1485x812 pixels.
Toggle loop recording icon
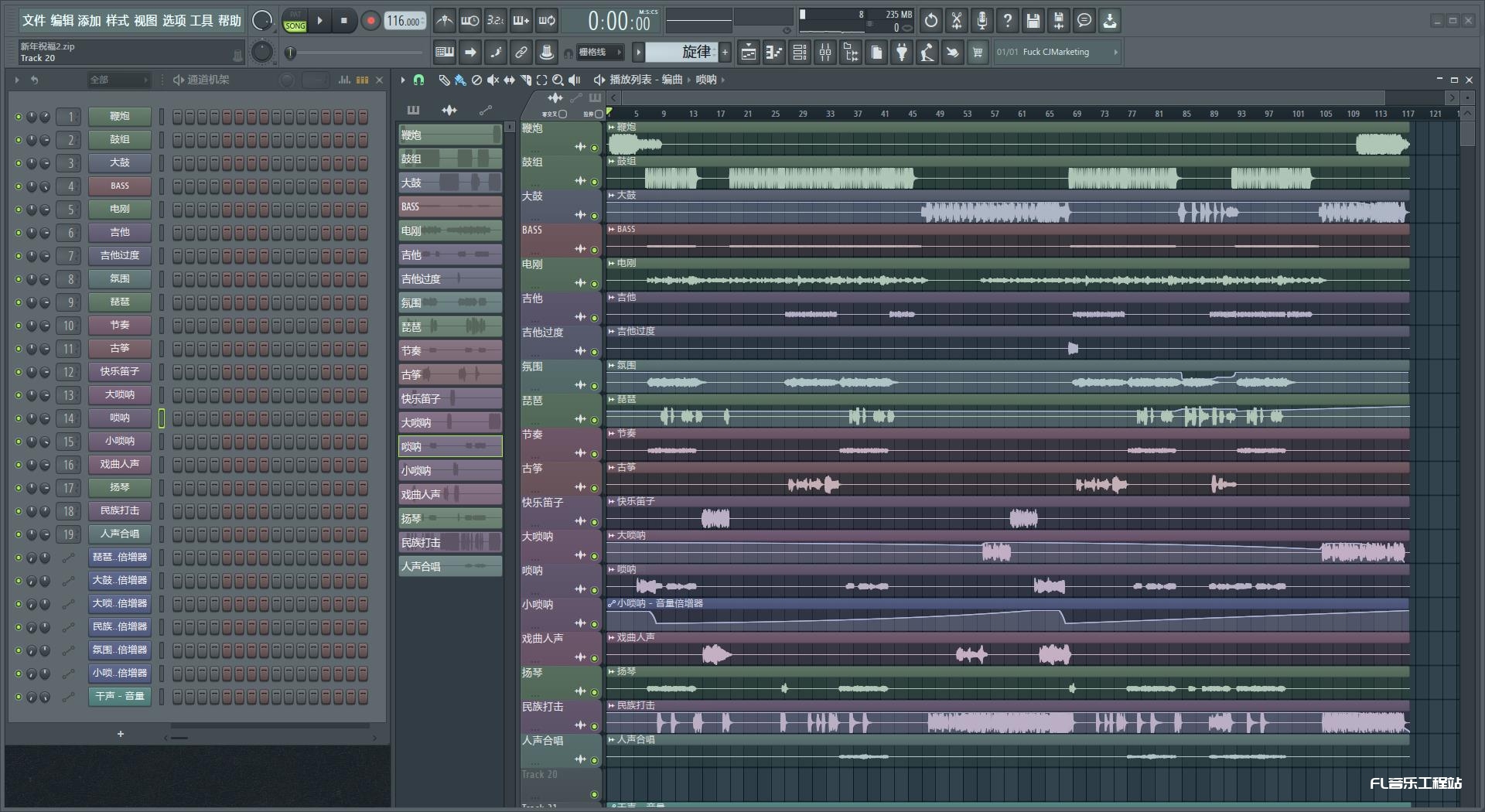pyautogui.click(x=547, y=21)
